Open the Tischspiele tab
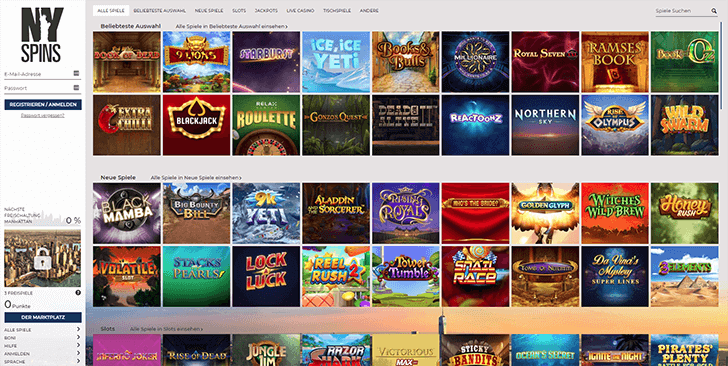Viewport: 728px width, 366px height. tap(337, 11)
